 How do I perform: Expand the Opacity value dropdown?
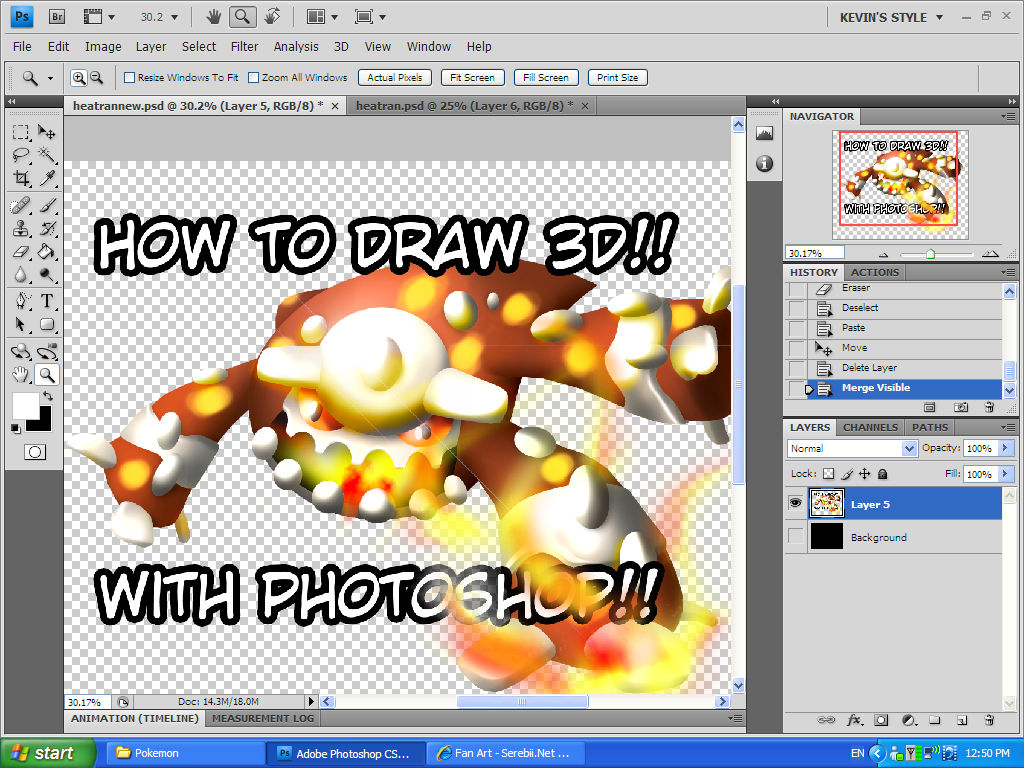[x=1003, y=448]
